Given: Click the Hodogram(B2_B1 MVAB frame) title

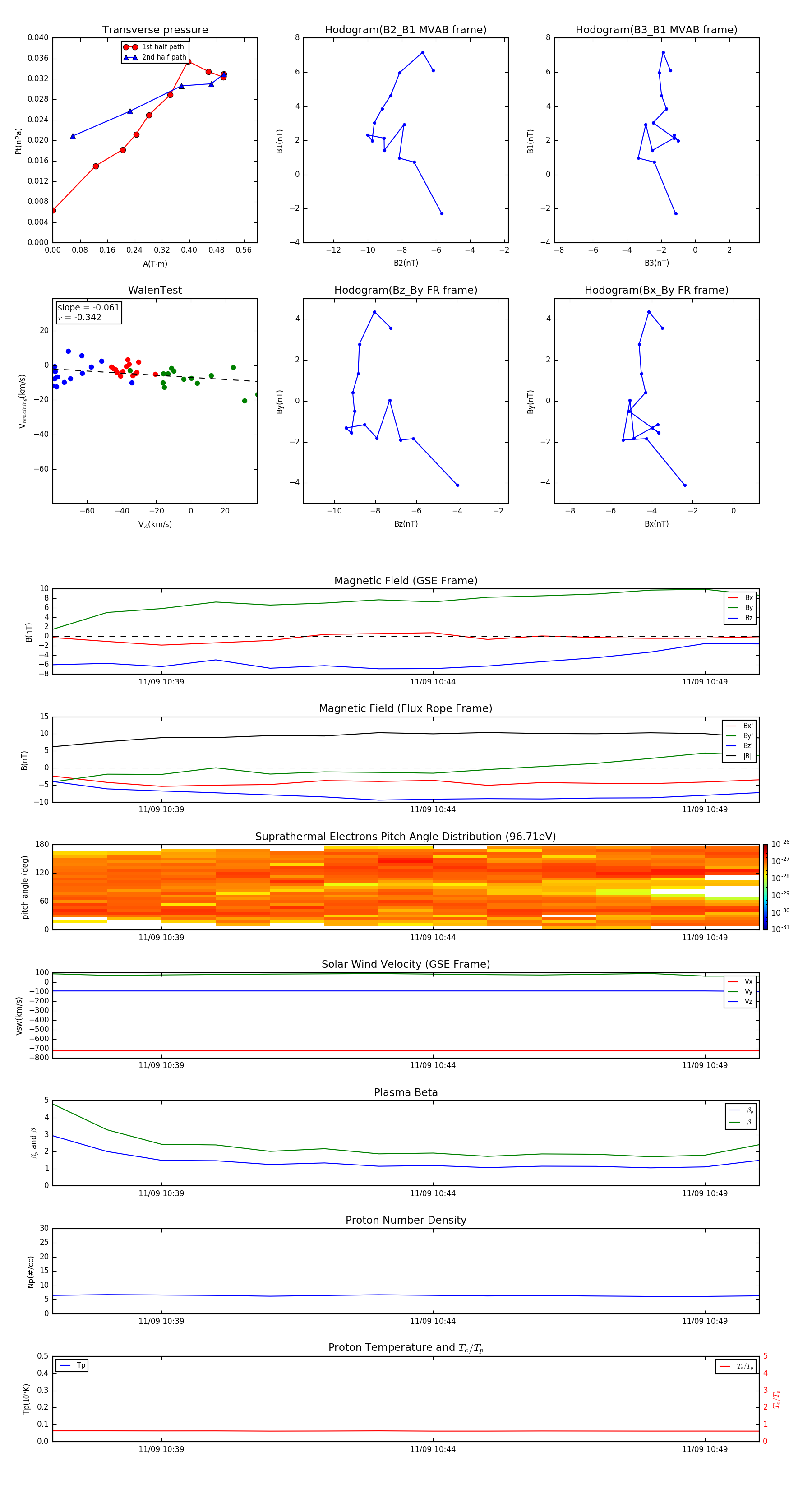Looking at the screenshot, I should 406,30.
